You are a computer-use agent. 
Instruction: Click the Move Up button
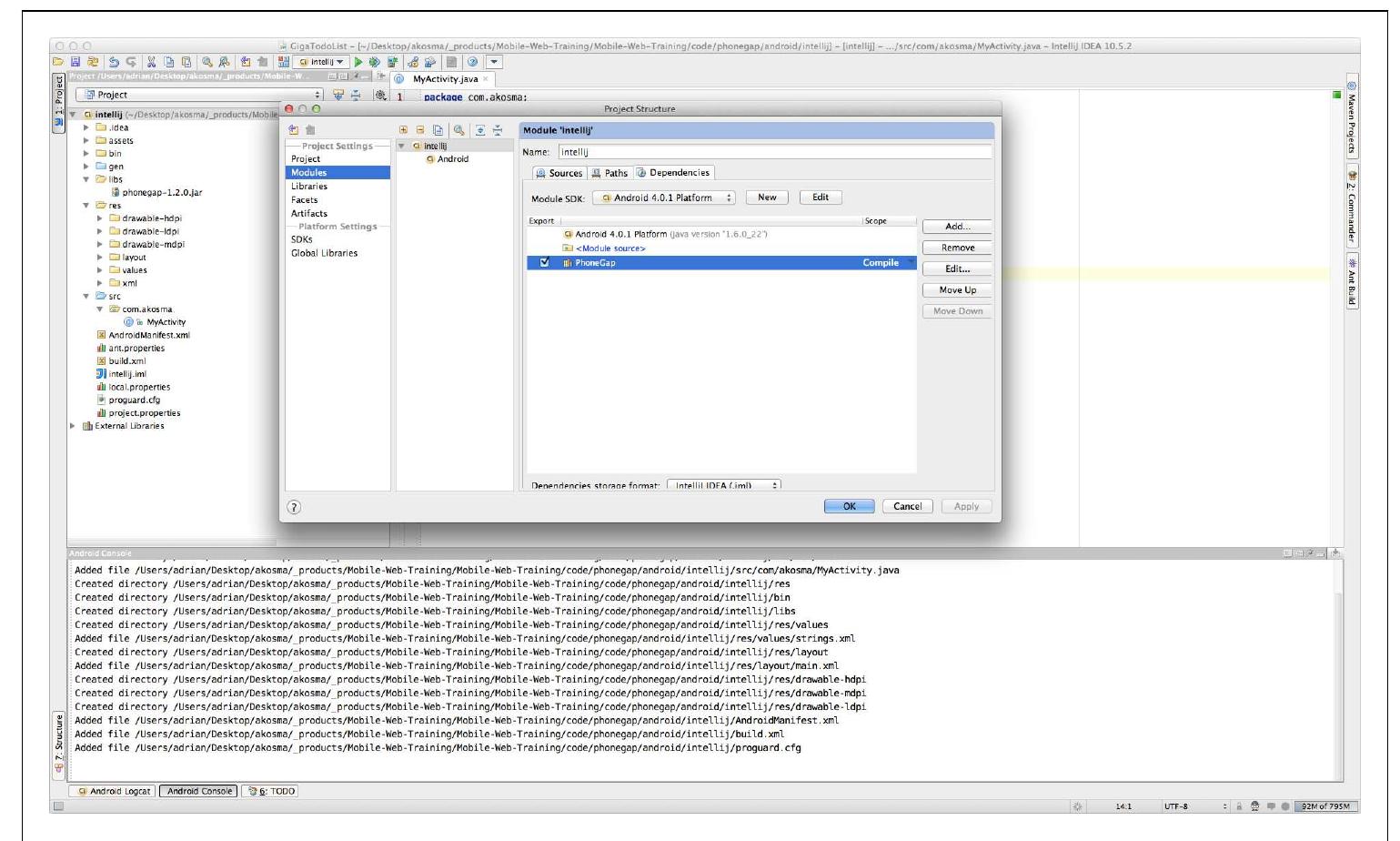pos(956,289)
